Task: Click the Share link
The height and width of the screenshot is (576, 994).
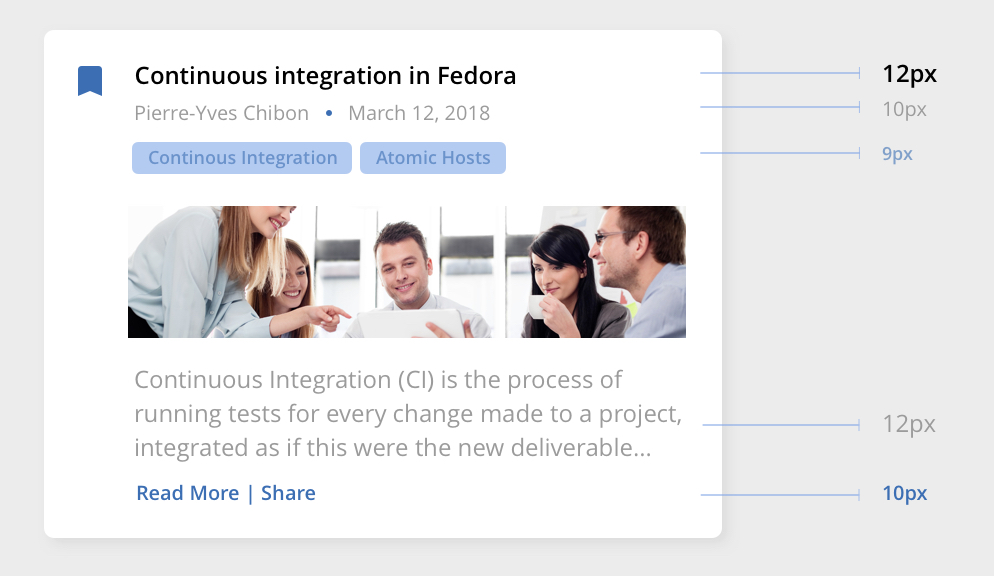Action: pyautogui.click(x=288, y=493)
